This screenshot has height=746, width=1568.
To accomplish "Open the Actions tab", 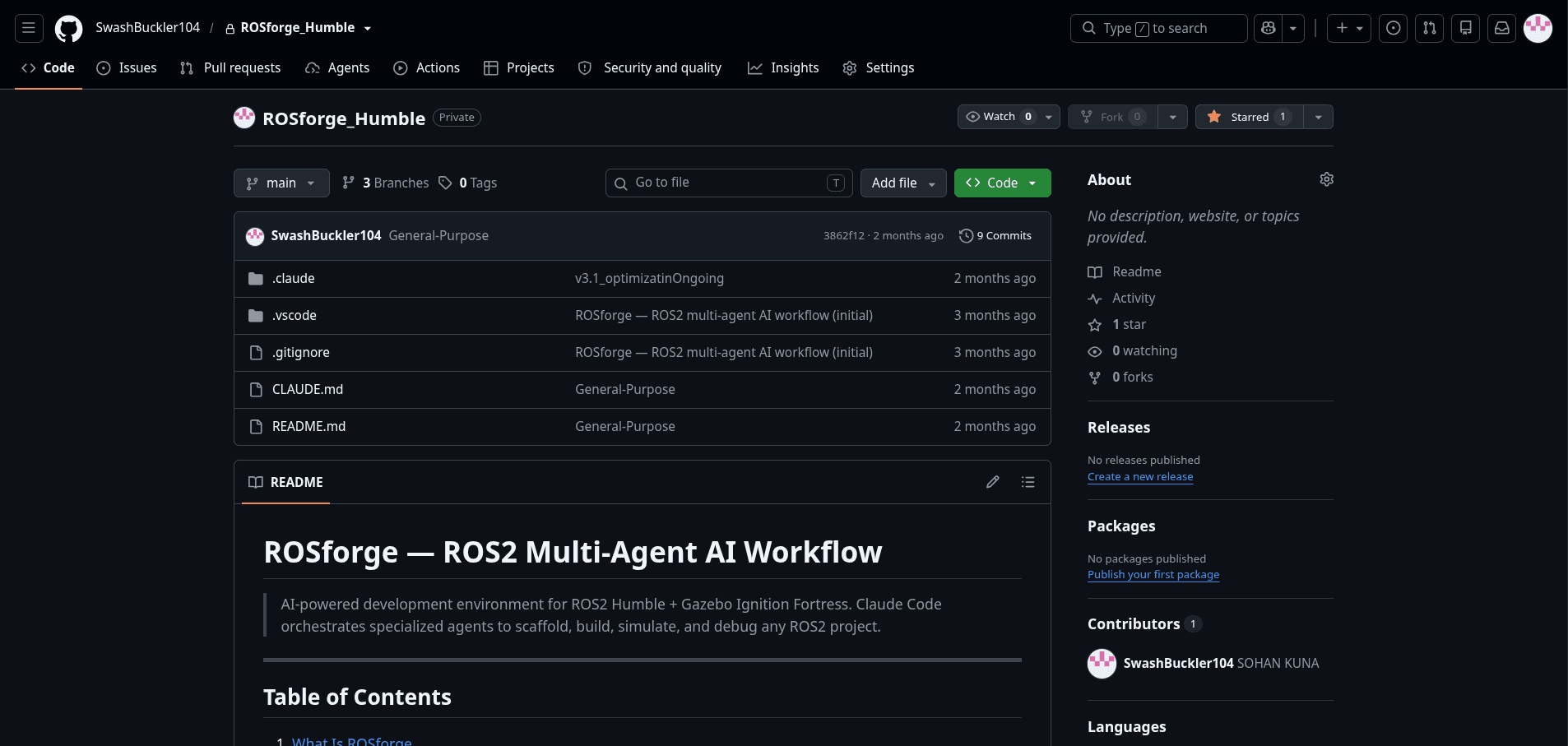I will [x=426, y=68].
